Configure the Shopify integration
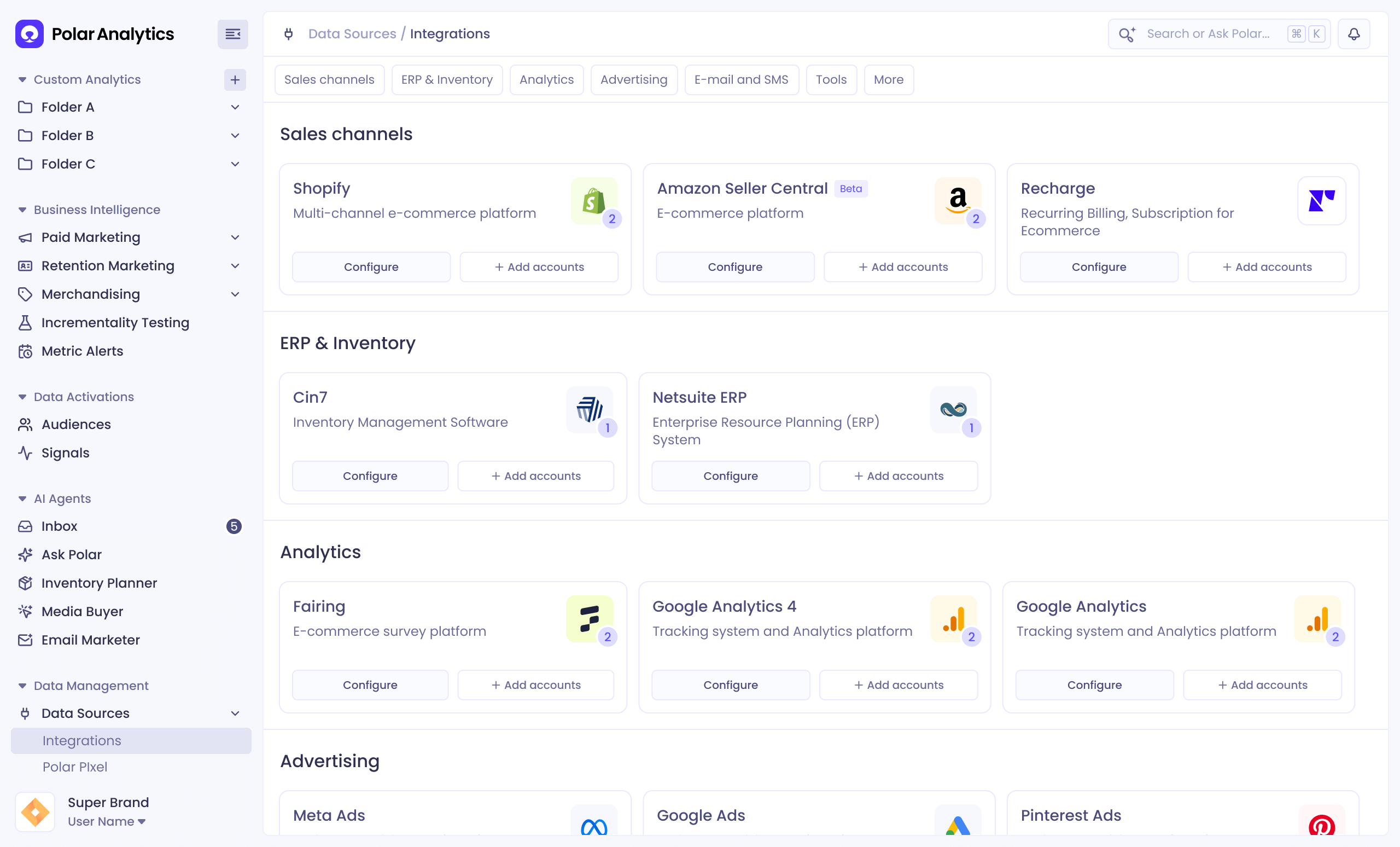The height and width of the screenshot is (847, 1400). 371,266
